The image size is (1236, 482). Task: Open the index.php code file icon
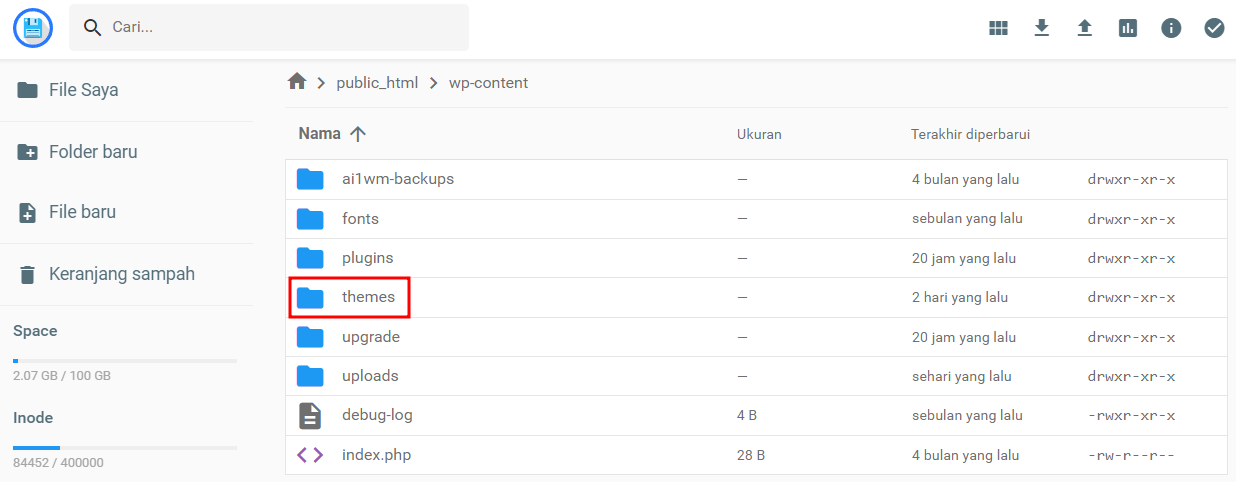click(x=310, y=455)
